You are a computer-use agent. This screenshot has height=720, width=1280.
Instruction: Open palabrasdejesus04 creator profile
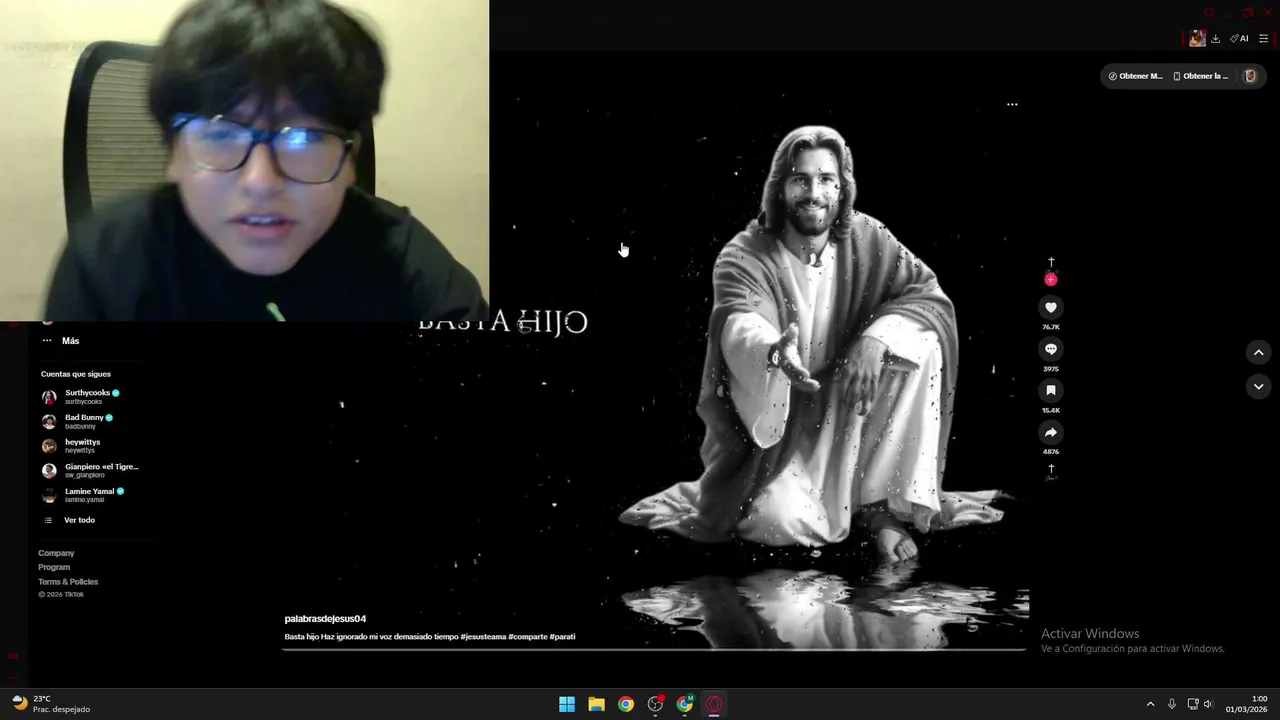325,619
